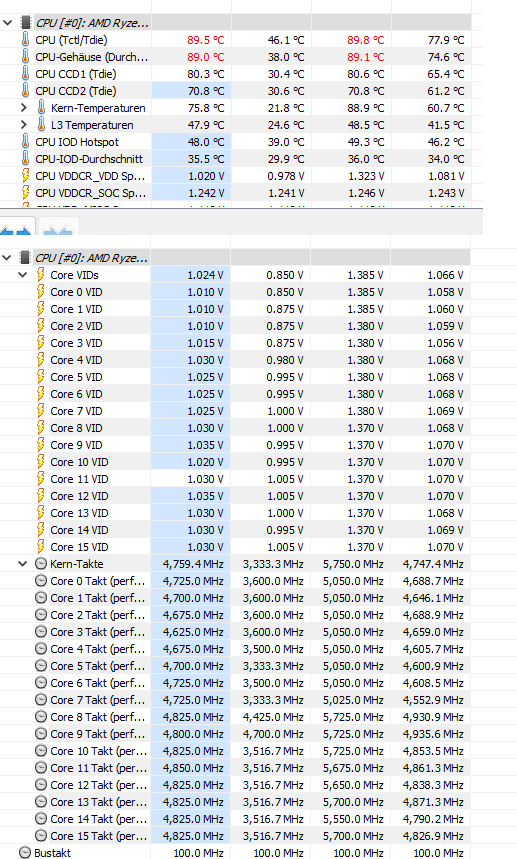The width and height of the screenshot is (517, 859).
Task: Collapse the top CPU [#0] AMD Ryzen group
Action: coord(8,23)
